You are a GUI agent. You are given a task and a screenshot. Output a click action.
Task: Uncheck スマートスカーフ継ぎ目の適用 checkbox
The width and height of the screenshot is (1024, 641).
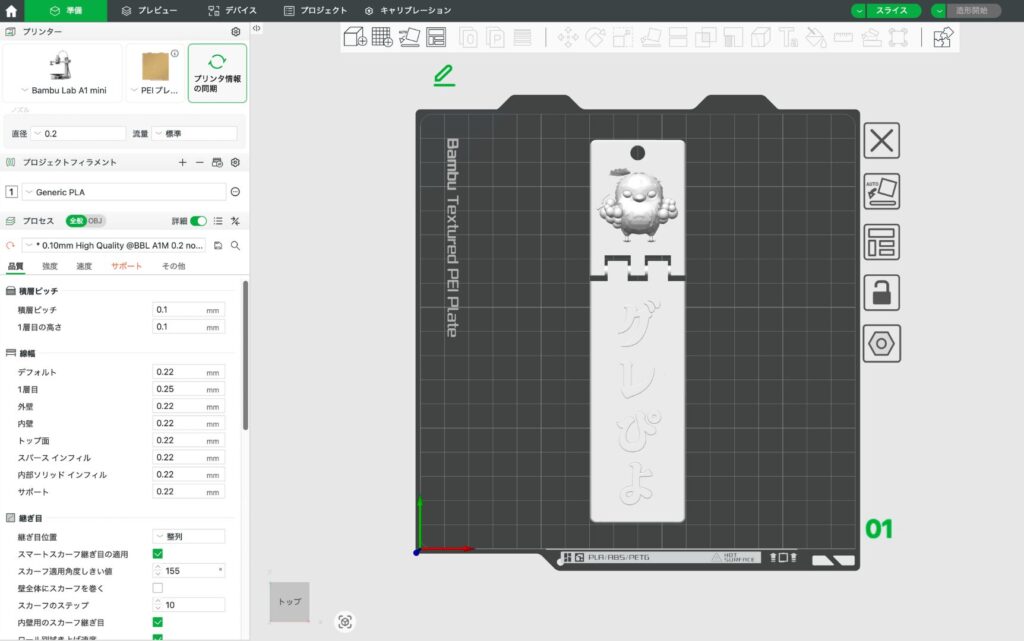(157, 554)
